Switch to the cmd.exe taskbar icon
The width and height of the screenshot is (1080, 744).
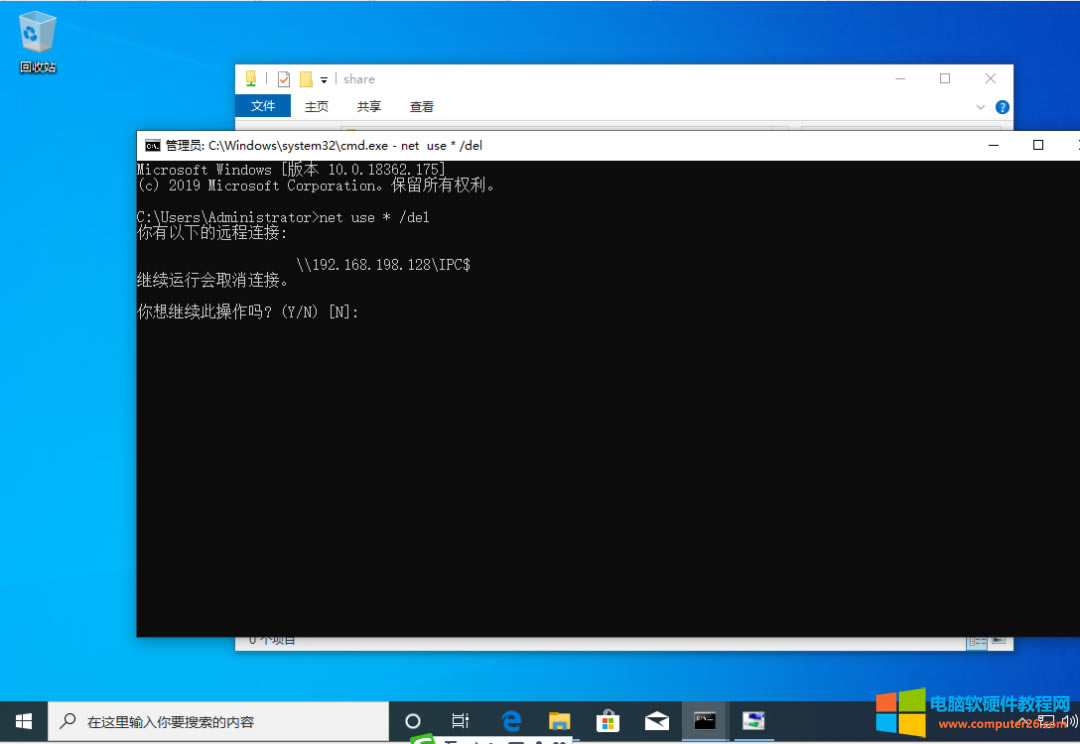[x=705, y=721]
